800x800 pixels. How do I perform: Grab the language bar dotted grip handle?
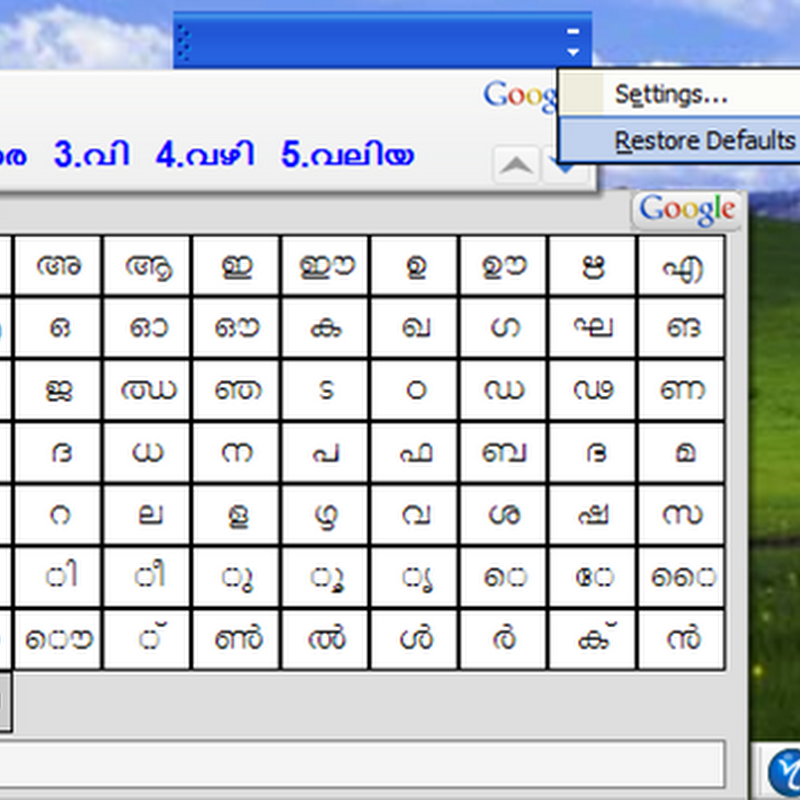coord(185,43)
